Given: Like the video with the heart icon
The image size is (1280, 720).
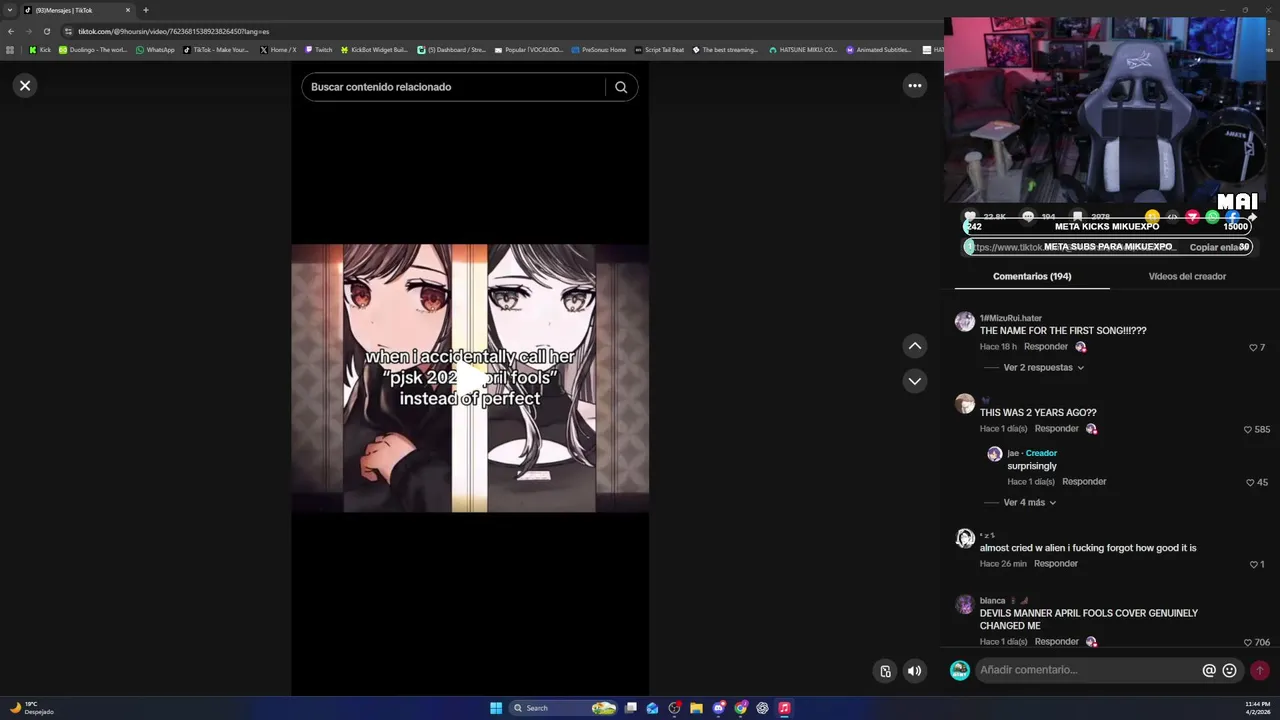Looking at the screenshot, I should tap(970, 217).
